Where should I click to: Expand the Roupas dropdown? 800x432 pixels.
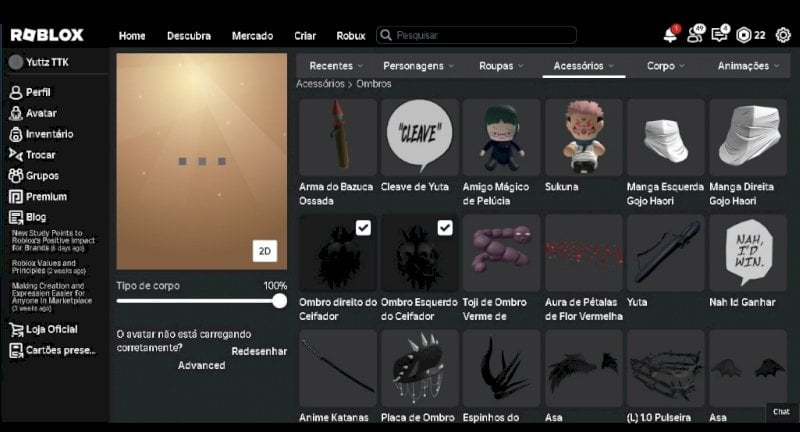[501, 66]
